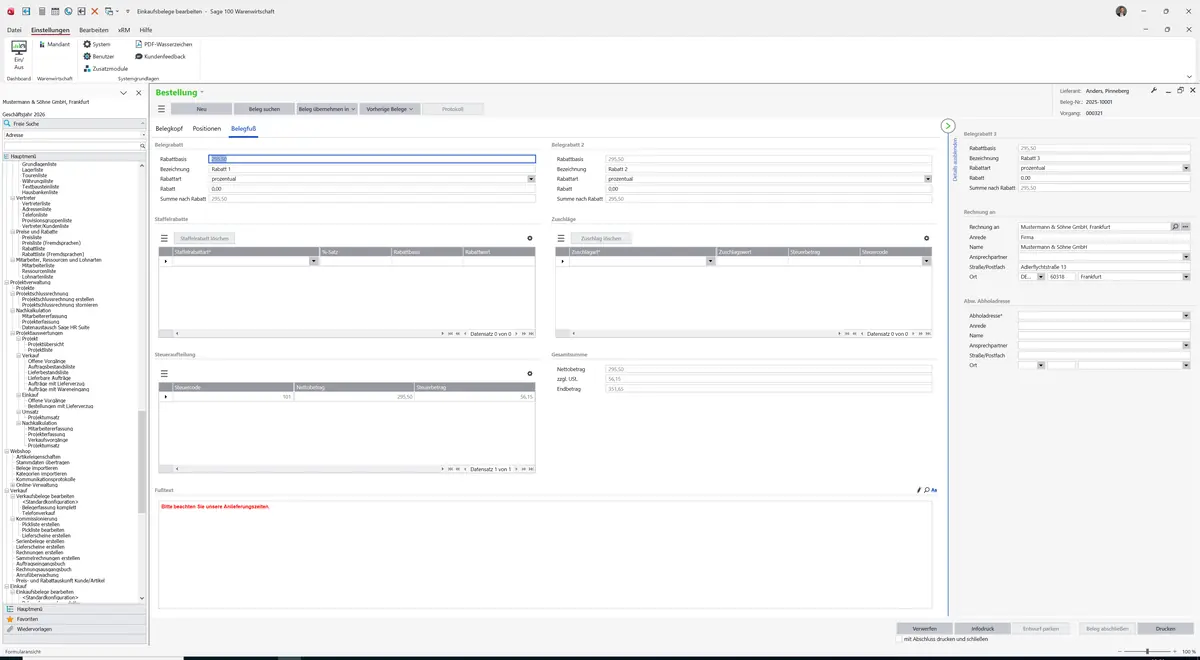Switch to the Positionen tab
Image resolution: width=1200 pixels, height=660 pixels.
207,129
